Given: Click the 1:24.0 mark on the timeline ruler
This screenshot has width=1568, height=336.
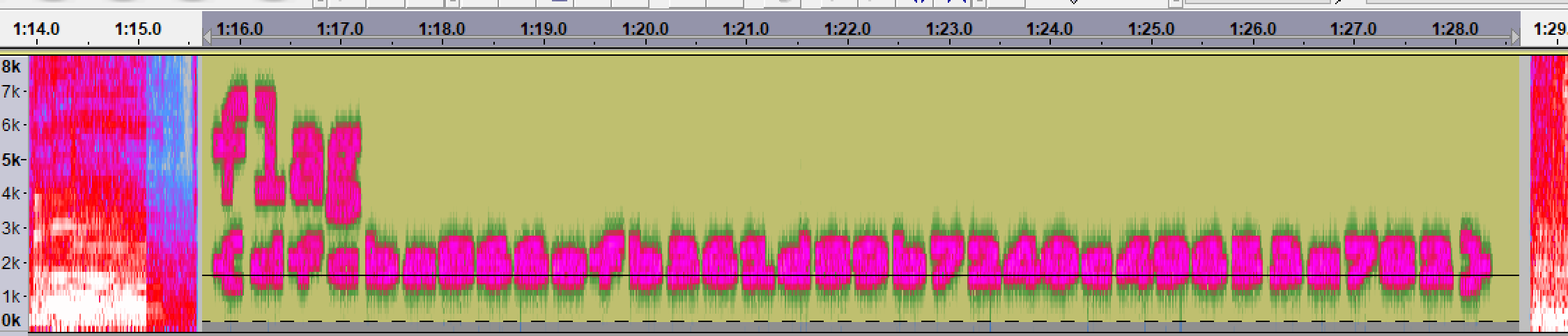Looking at the screenshot, I should (x=1050, y=29).
